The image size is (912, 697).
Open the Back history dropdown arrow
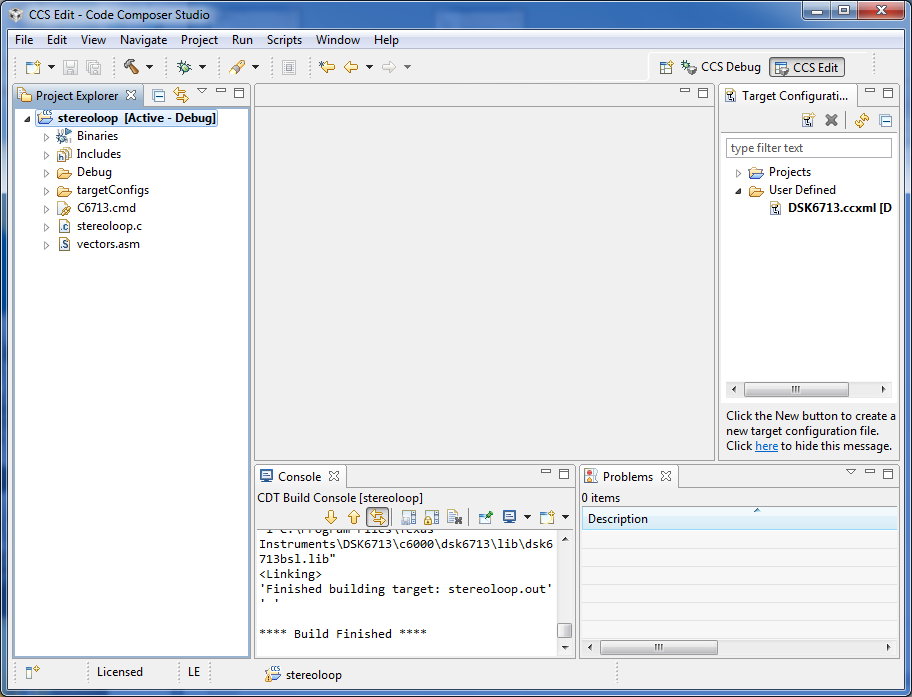[369, 67]
